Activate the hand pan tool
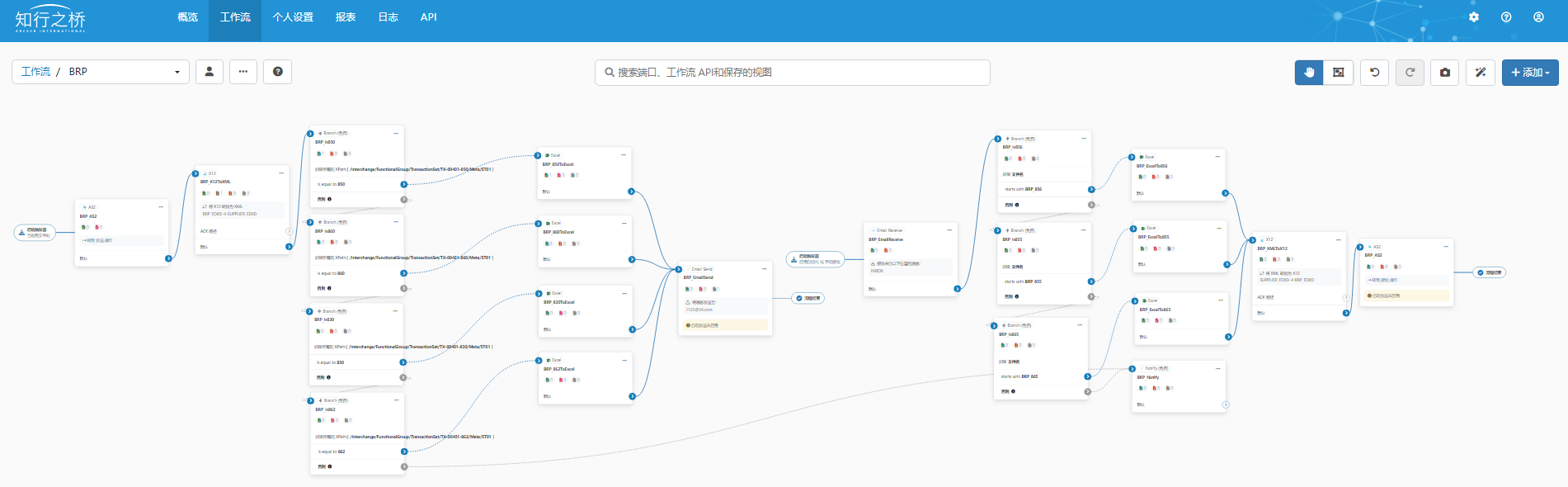The height and width of the screenshot is (487, 1568). coord(1309,73)
